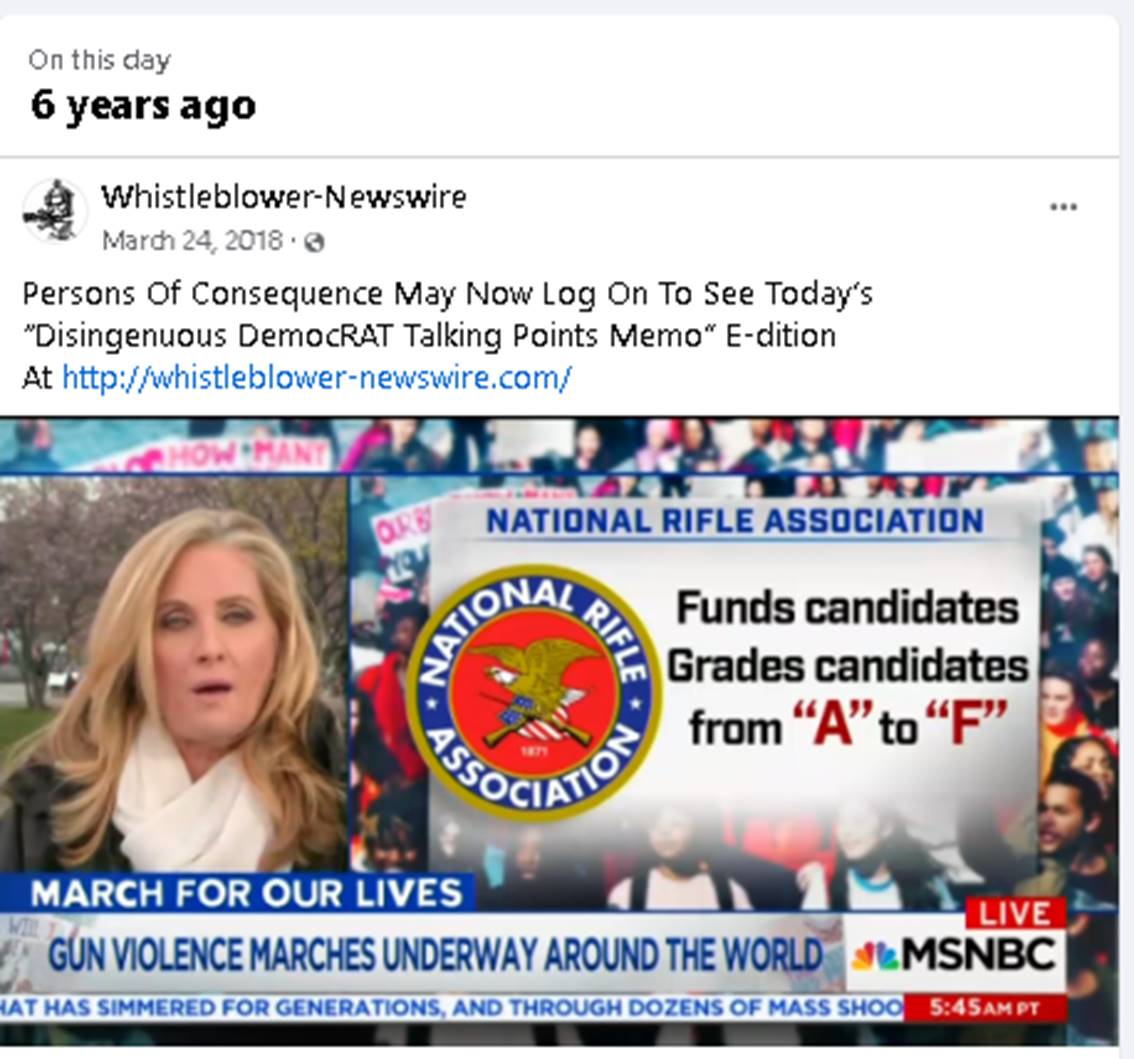Click the reporter's video frame
1134x1059 pixels.
click(174, 674)
